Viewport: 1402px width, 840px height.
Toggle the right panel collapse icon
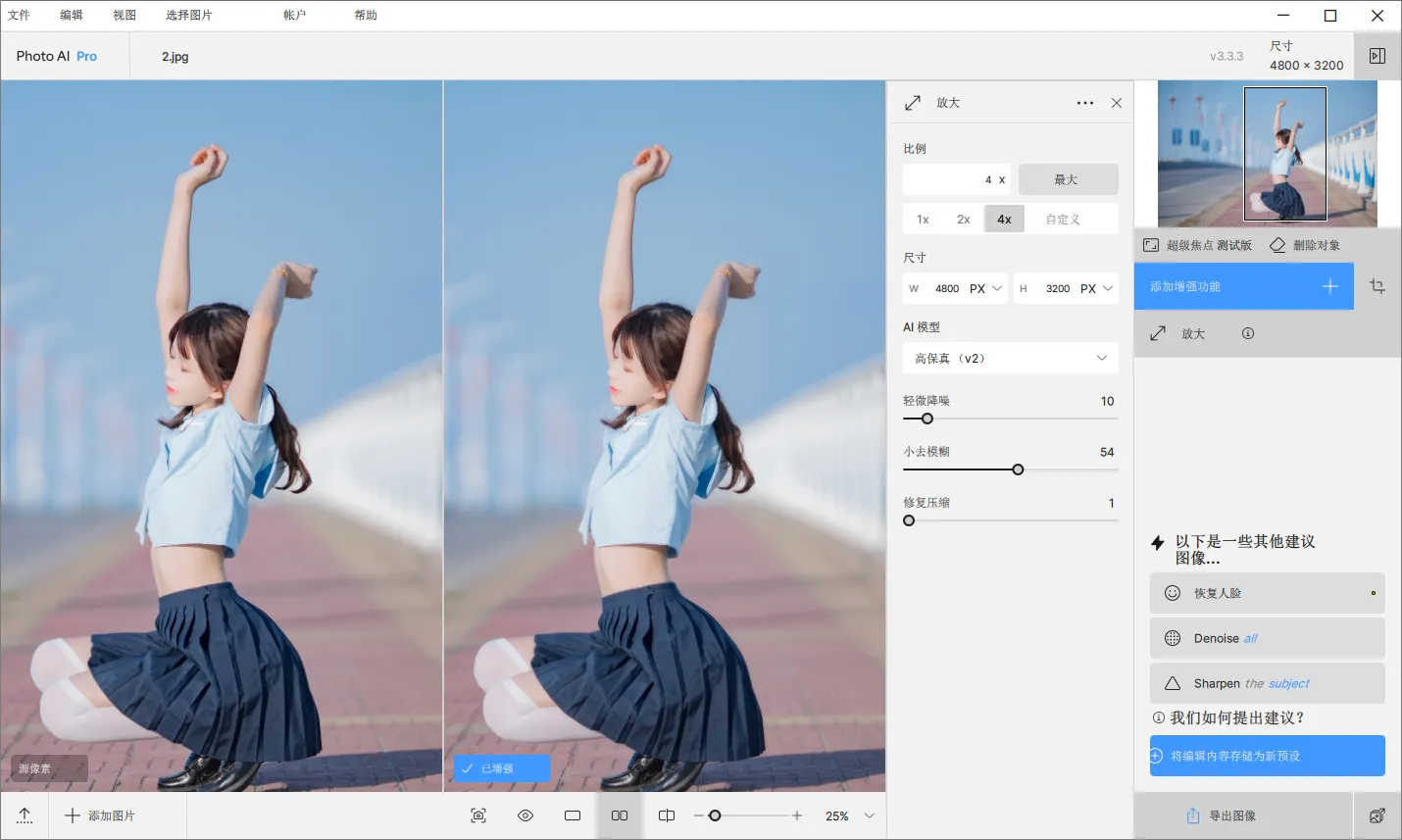coord(1377,56)
